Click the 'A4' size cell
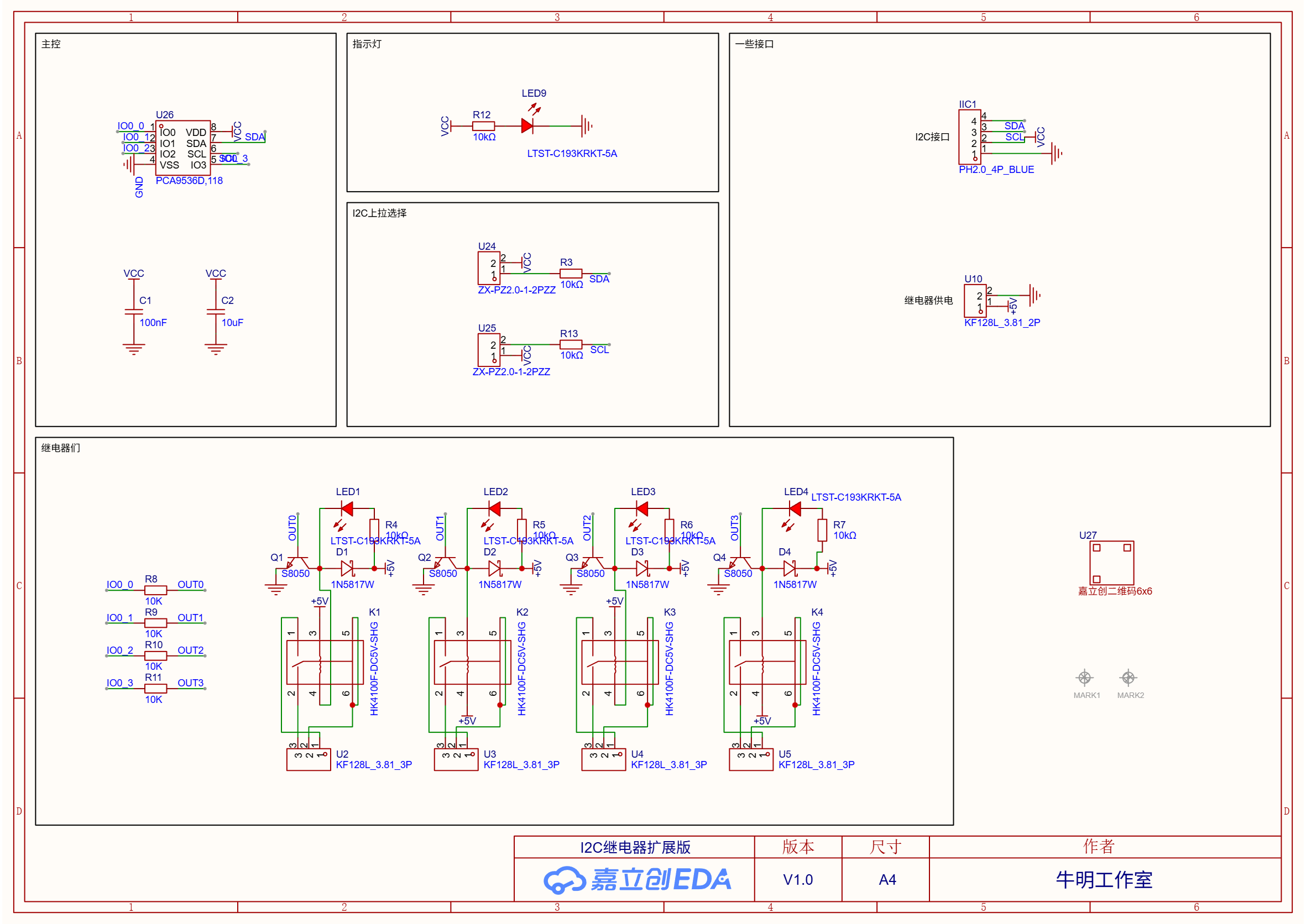The image size is (1306, 924). click(x=887, y=880)
